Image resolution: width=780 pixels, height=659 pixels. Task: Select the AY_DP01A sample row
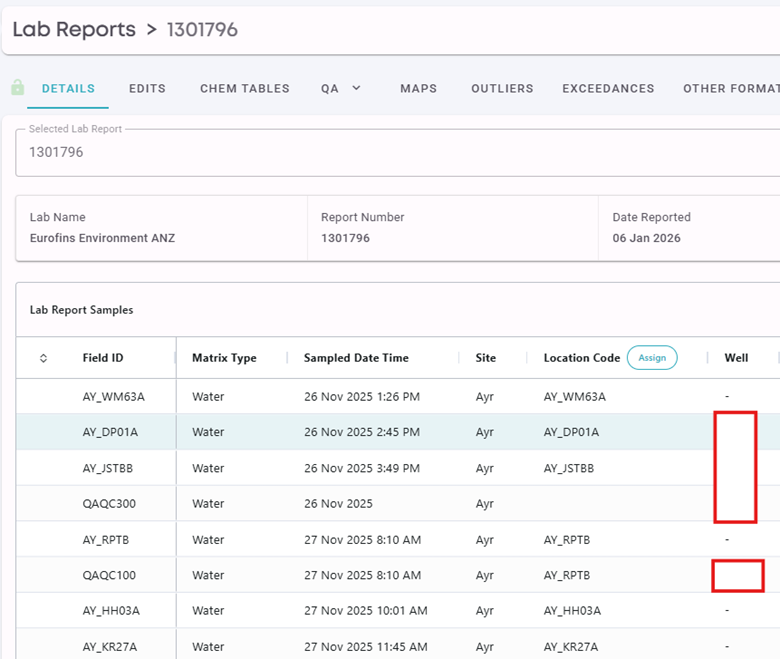click(397, 432)
